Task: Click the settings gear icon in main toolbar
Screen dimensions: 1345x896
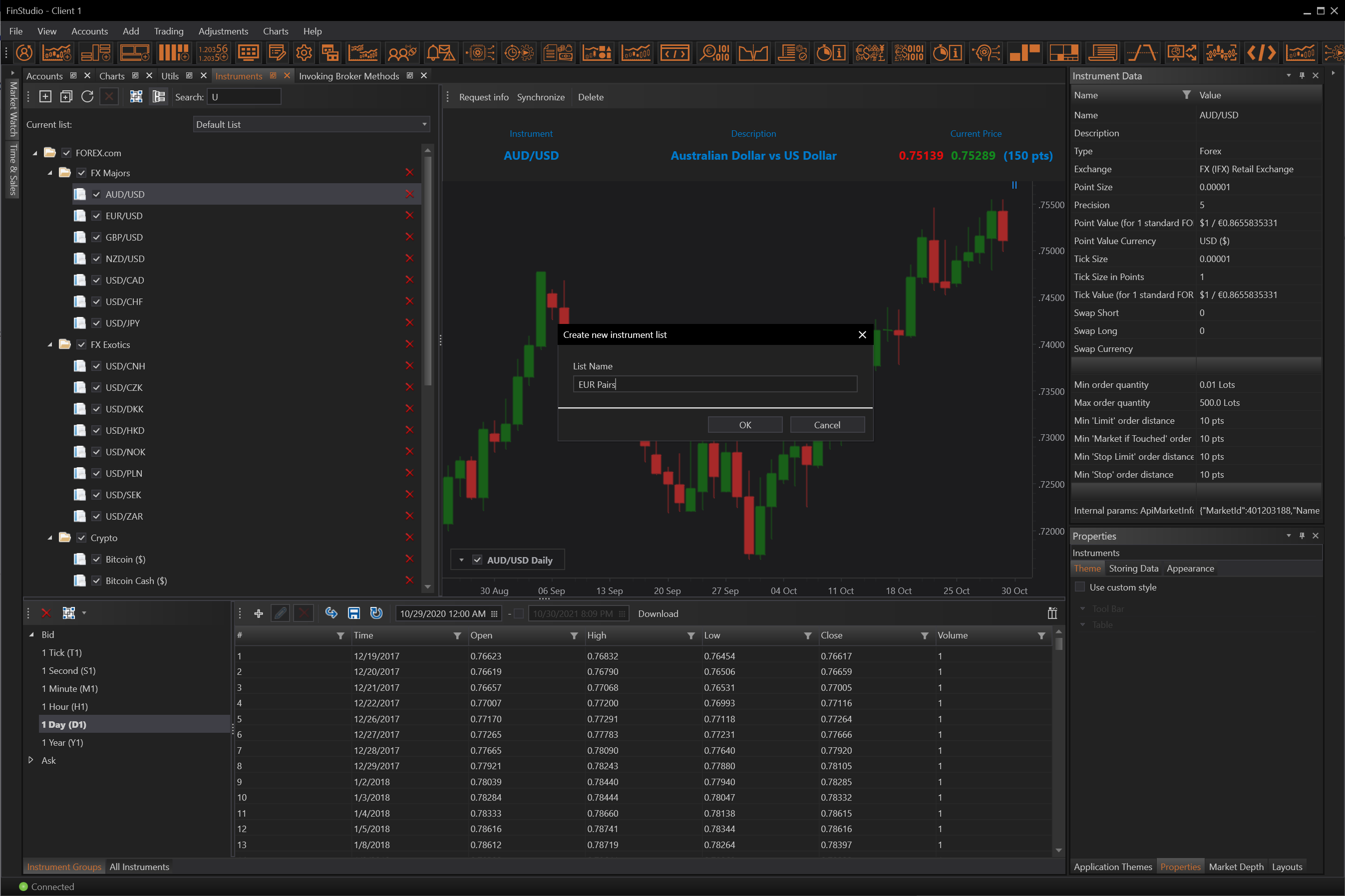Action: pos(304,53)
